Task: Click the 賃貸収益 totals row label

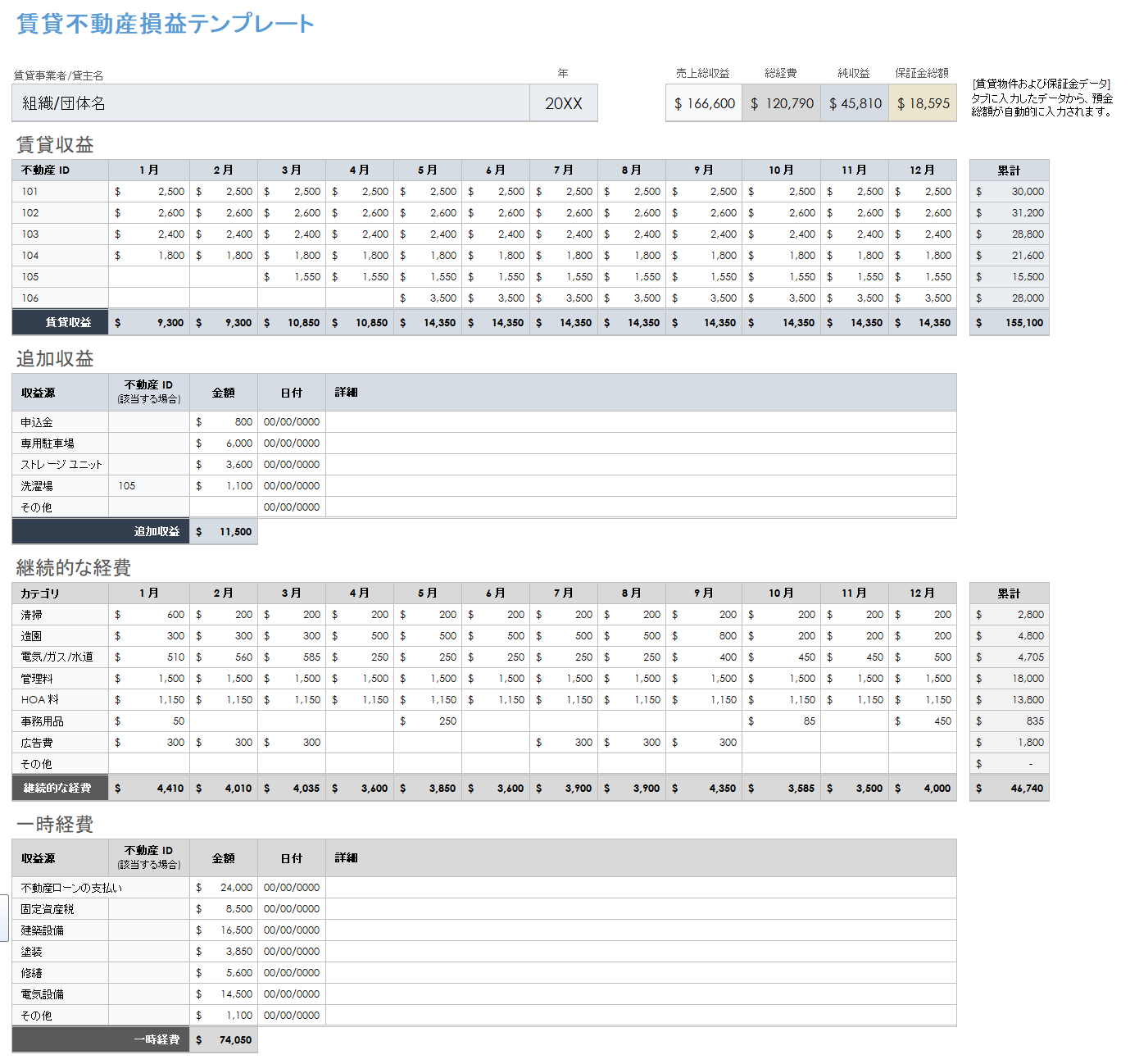Action: pos(61,323)
